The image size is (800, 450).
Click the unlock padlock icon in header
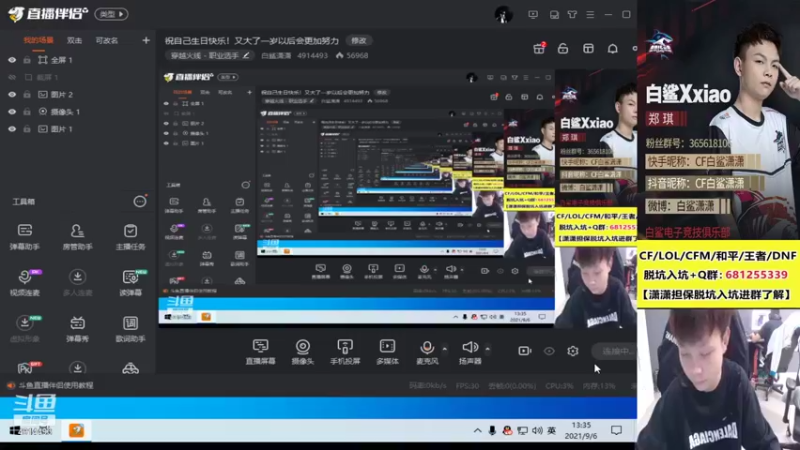click(x=563, y=48)
